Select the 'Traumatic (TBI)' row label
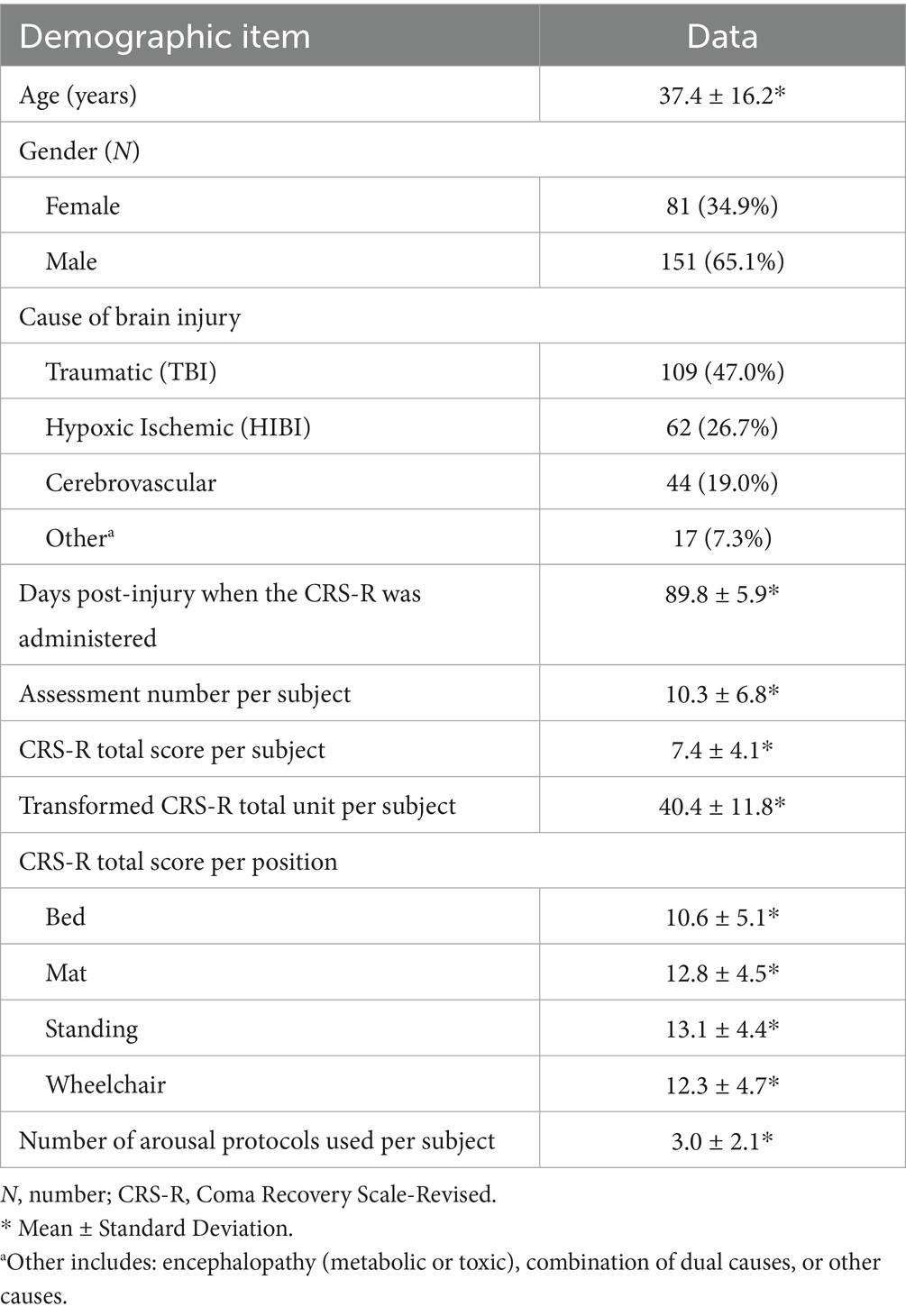906x1316 pixels. coord(132,372)
